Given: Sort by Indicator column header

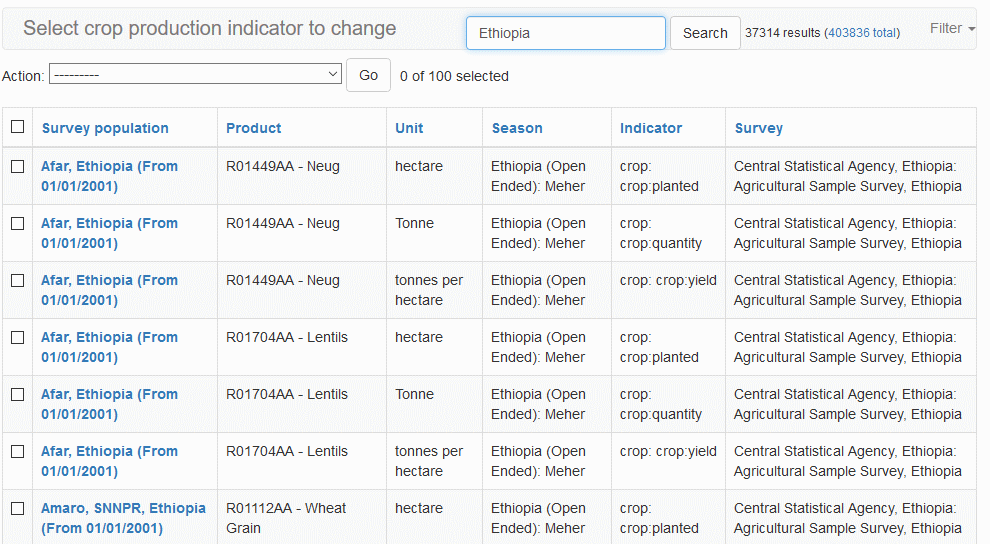Looking at the screenshot, I should 650,128.
